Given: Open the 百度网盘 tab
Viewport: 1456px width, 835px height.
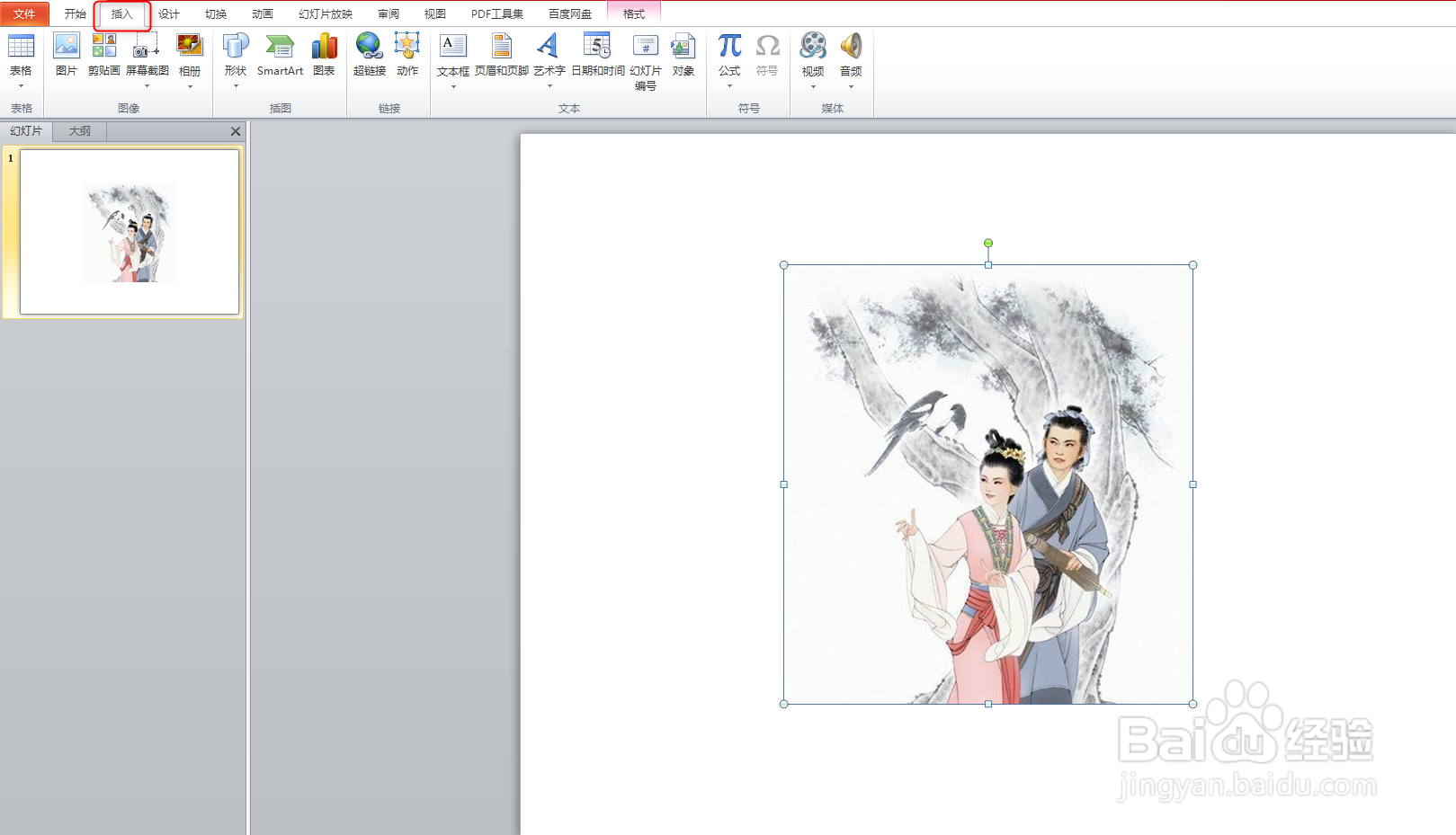Looking at the screenshot, I should 570,13.
